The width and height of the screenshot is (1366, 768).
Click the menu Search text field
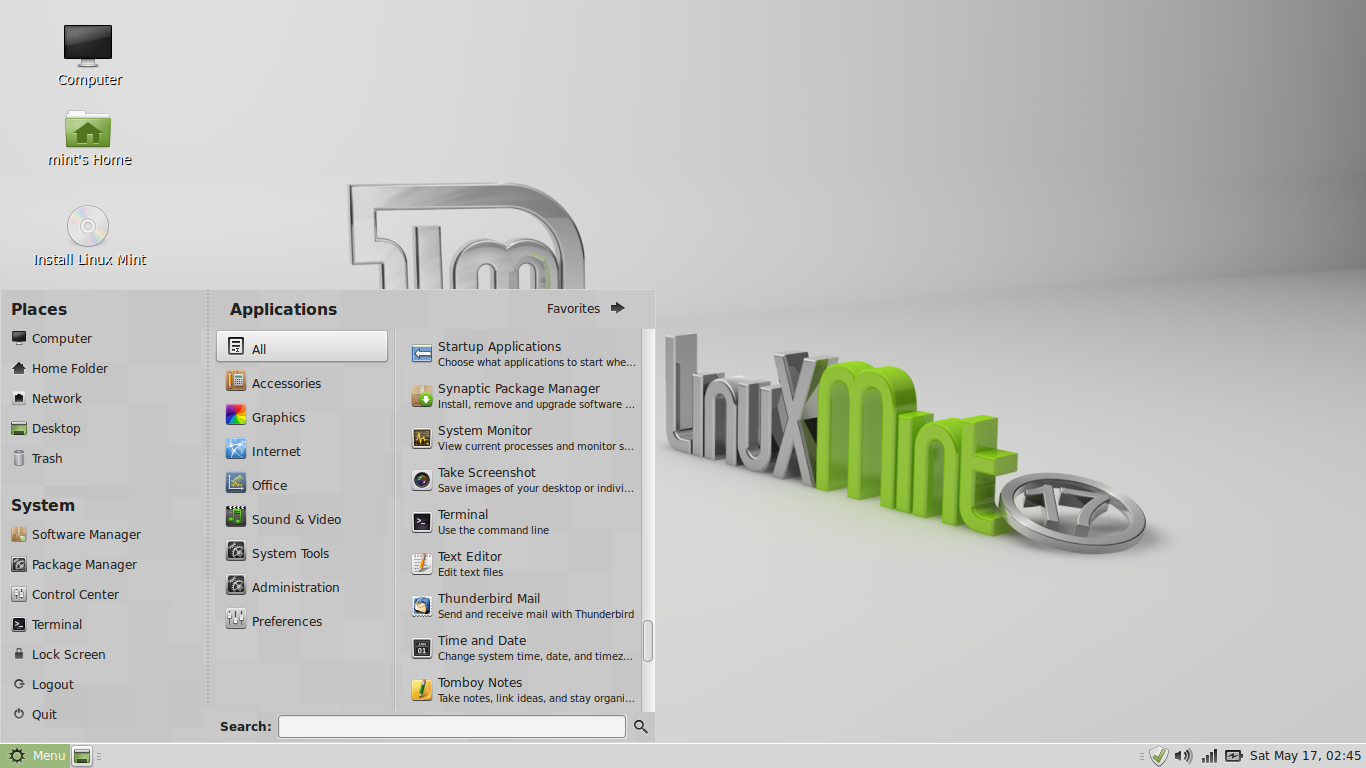[x=452, y=726]
